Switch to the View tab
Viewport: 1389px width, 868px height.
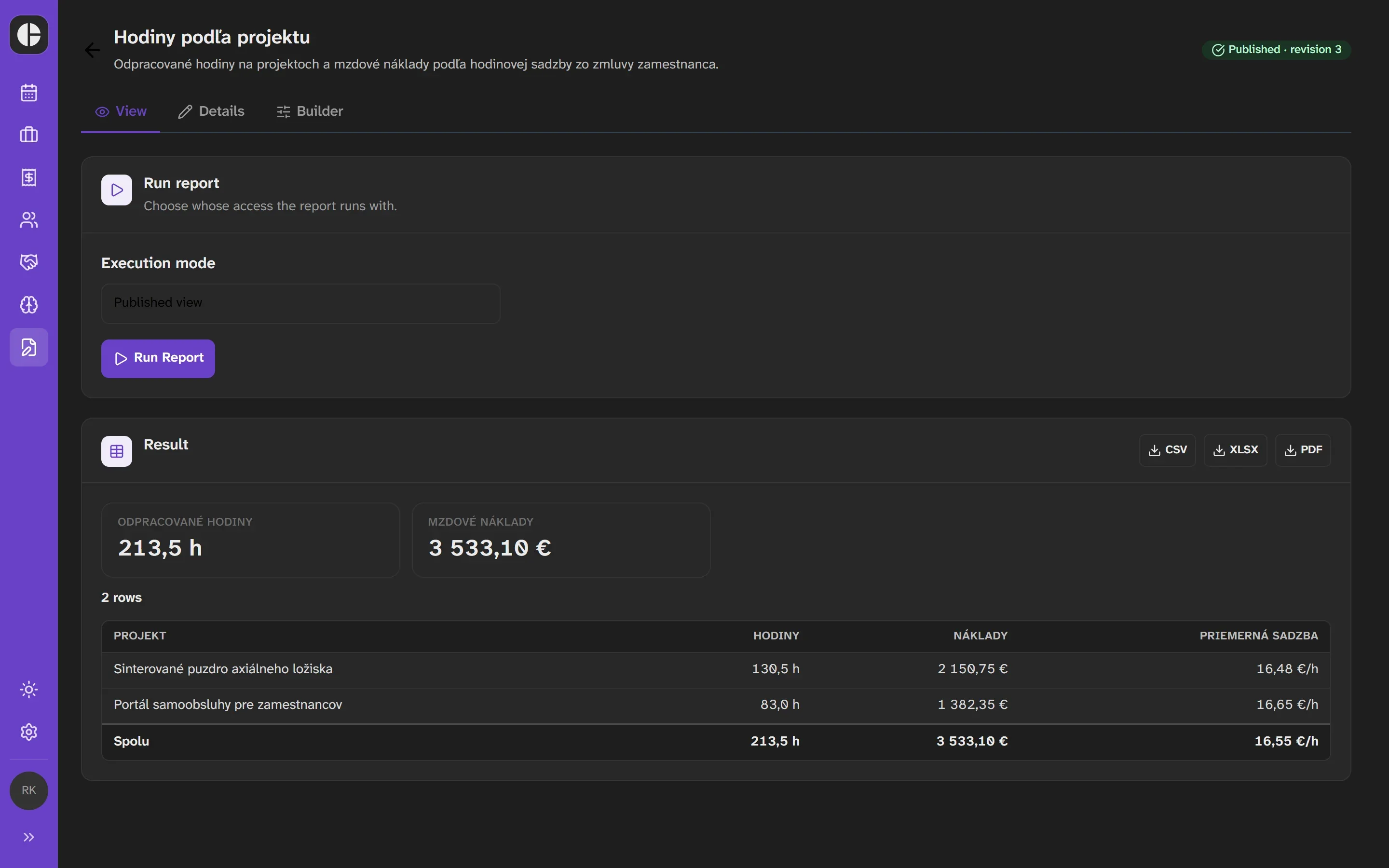[121, 111]
